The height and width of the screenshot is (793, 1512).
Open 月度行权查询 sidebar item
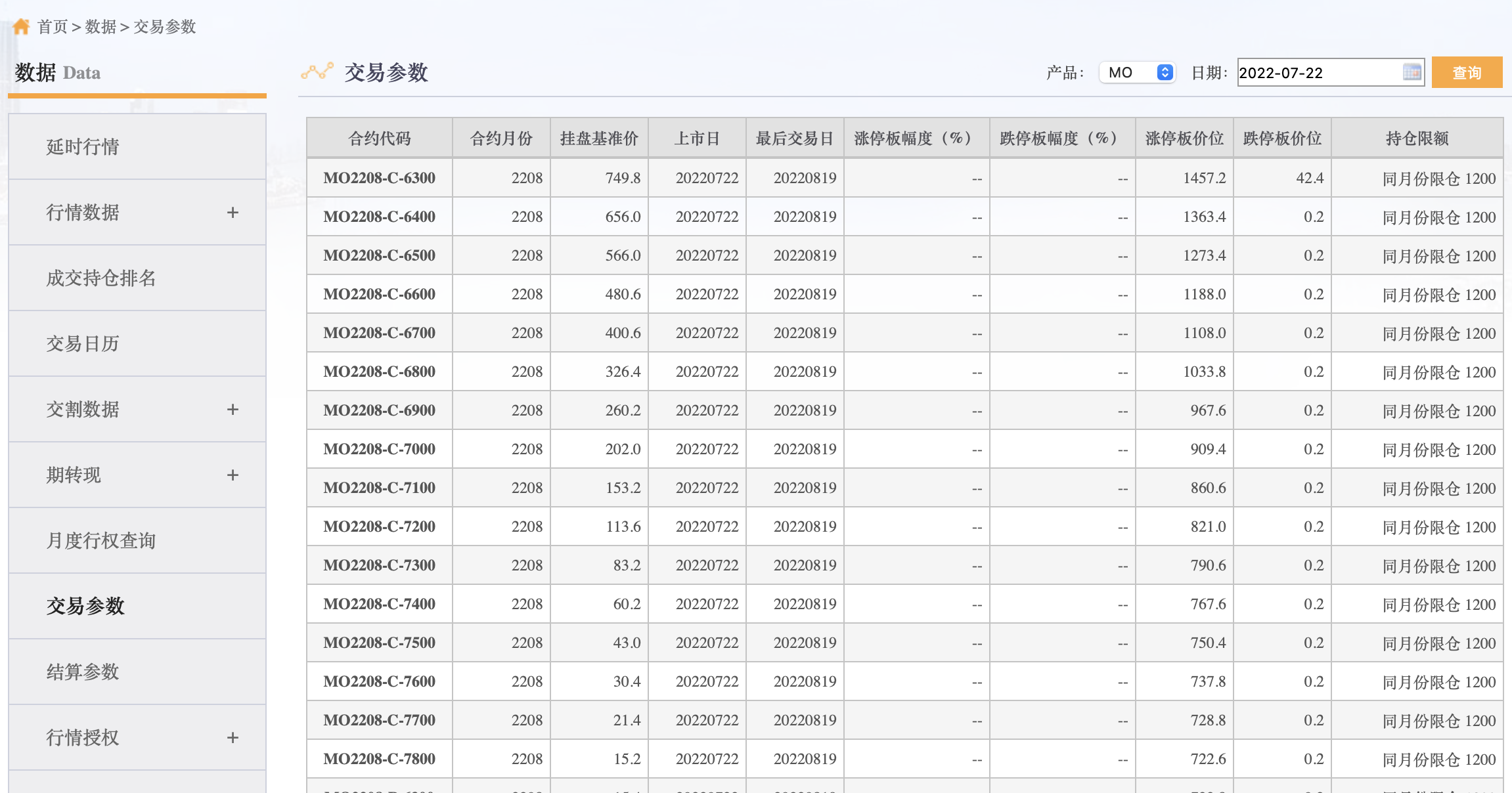click(x=101, y=540)
